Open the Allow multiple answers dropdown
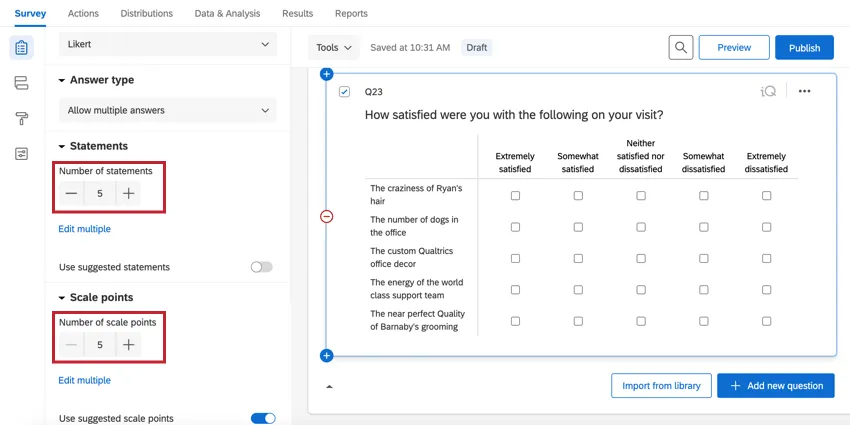The height and width of the screenshot is (425, 850). point(167,110)
